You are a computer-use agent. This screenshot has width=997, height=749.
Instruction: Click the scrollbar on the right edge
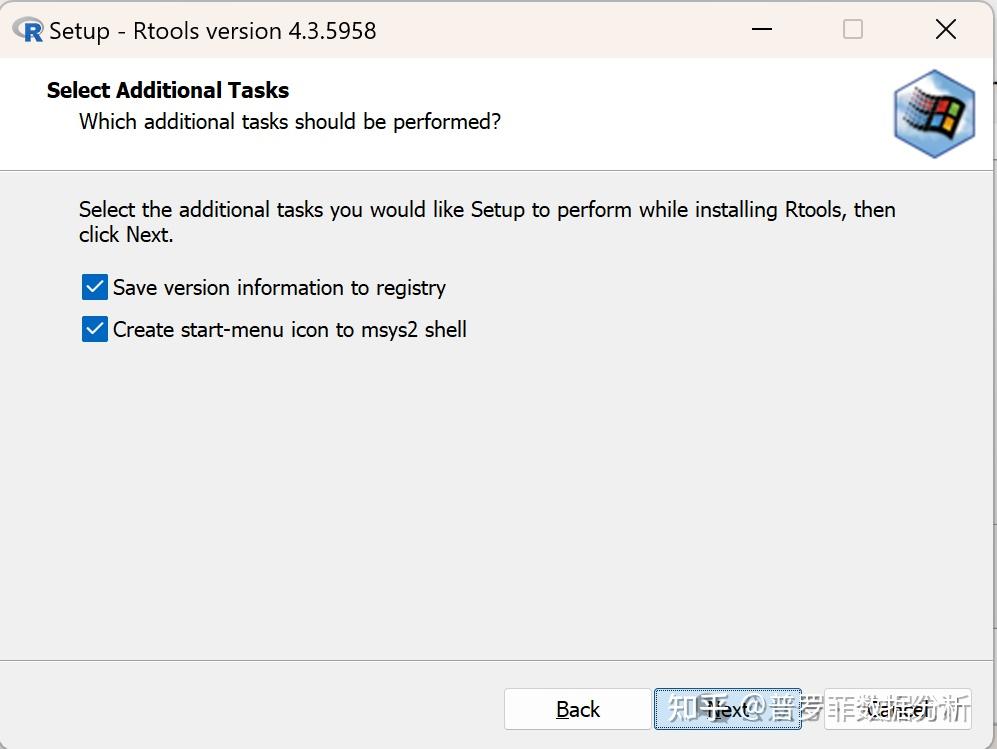[991, 400]
